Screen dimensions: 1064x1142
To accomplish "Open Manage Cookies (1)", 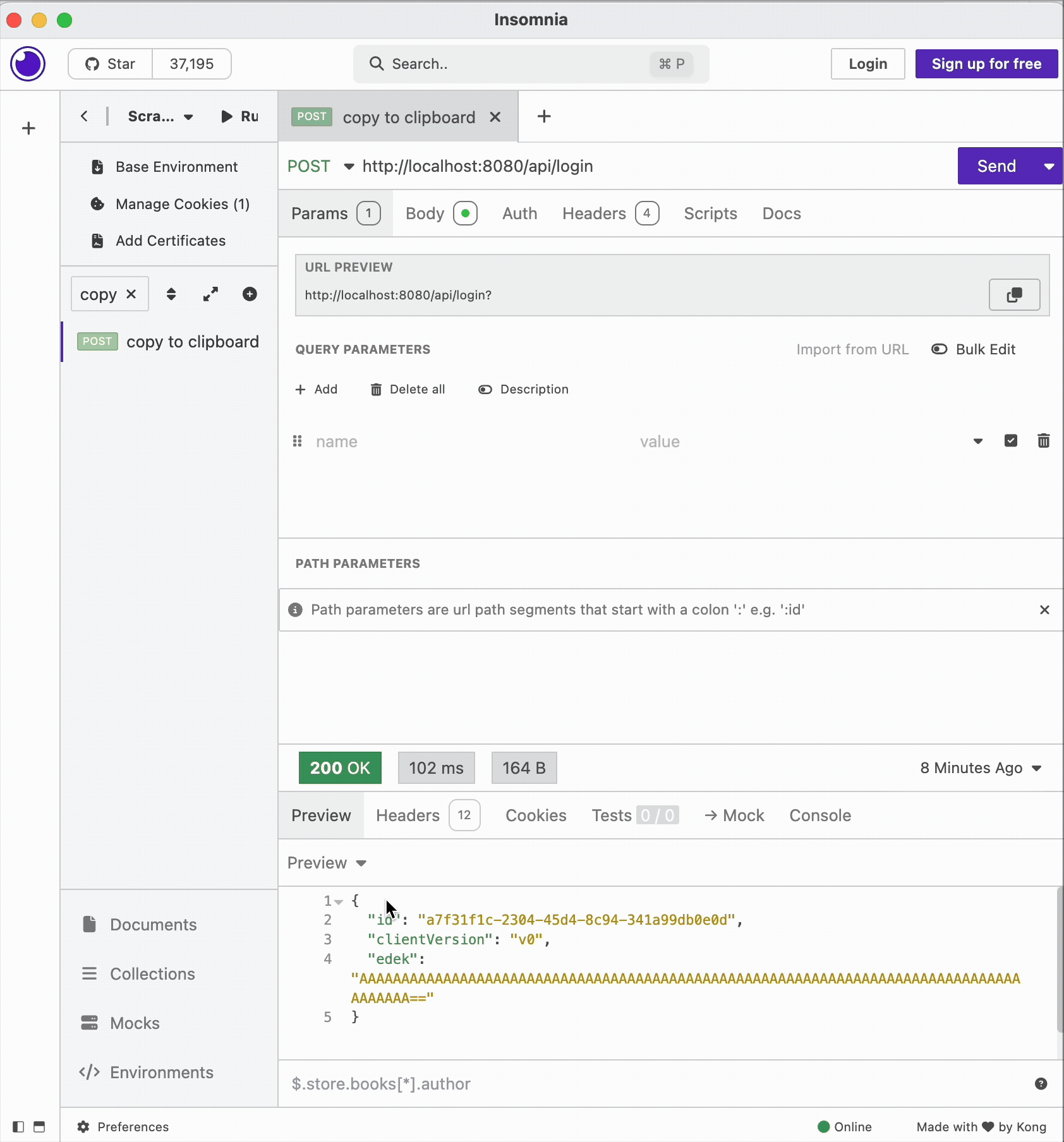I will (170, 204).
